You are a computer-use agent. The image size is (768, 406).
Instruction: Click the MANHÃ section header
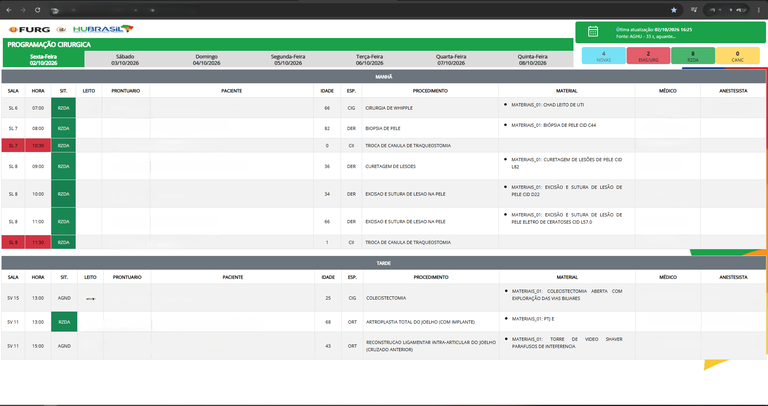tap(384, 76)
